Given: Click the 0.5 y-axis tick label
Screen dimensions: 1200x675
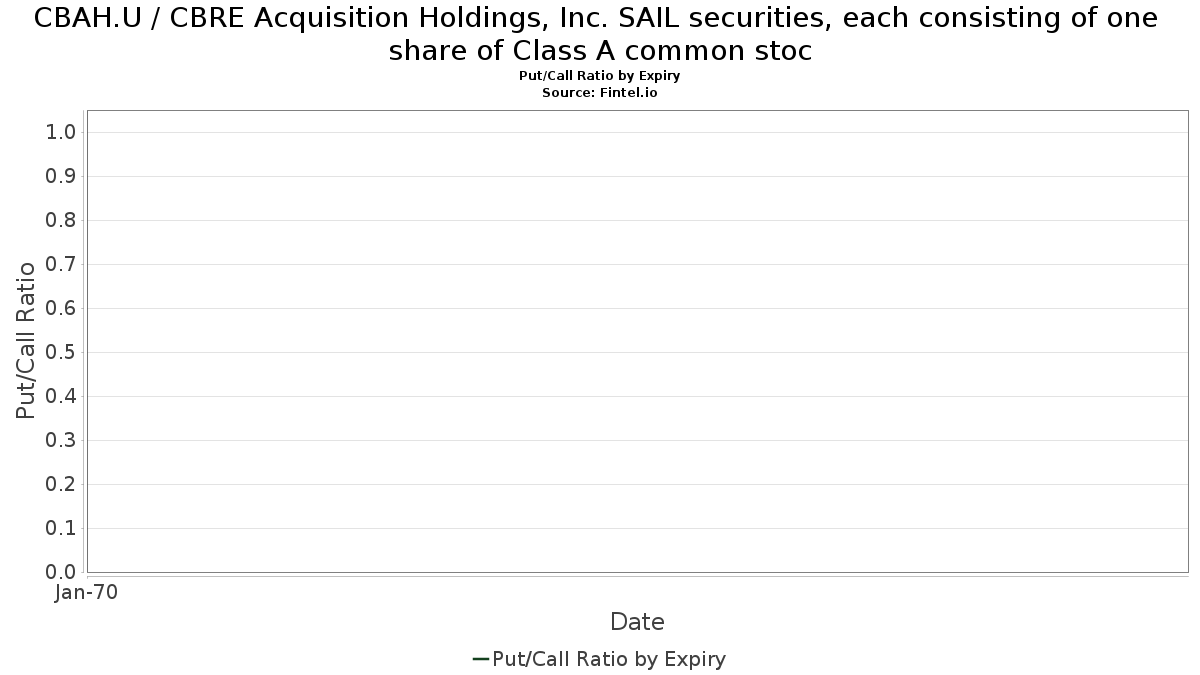Looking at the screenshot, I should pyautogui.click(x=61, y=352).
